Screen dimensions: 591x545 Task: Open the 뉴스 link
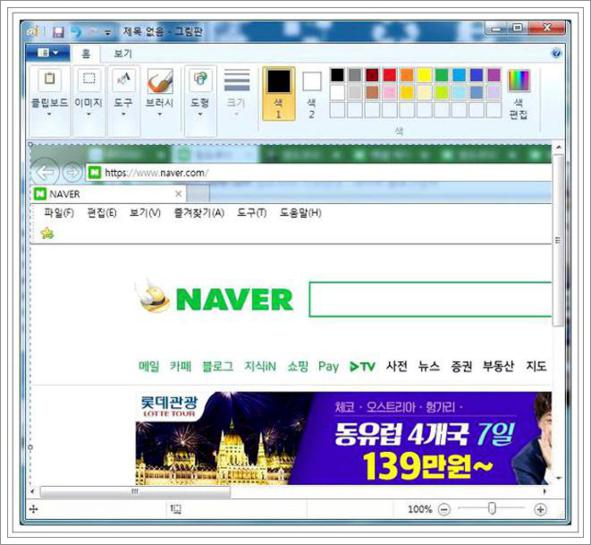point(429,366)
